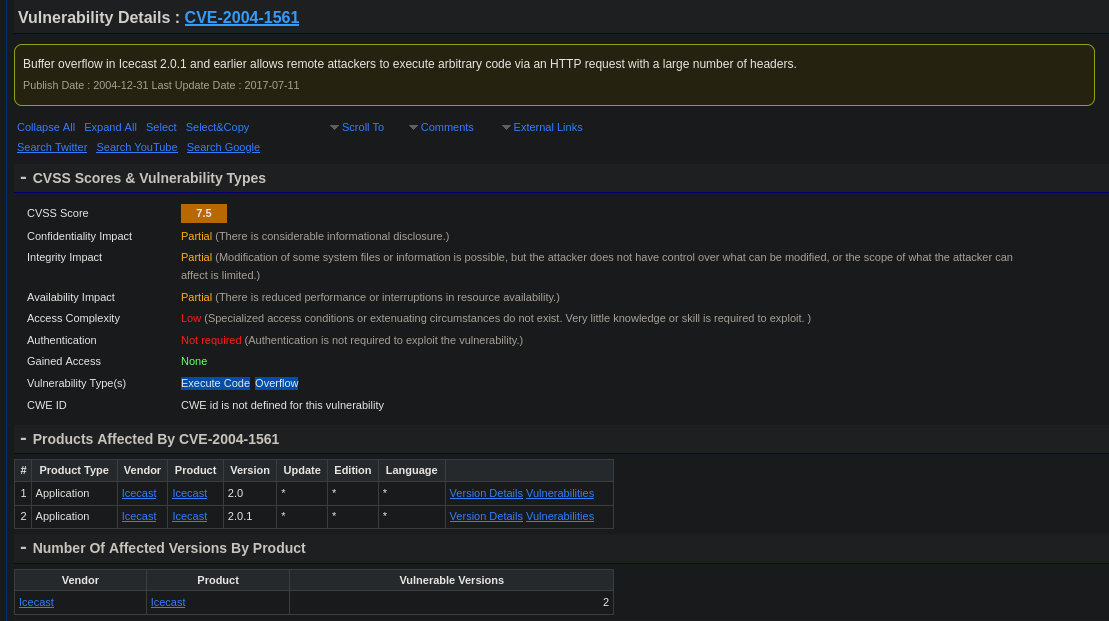Click the 'Edition' column header
The image size is (1109, 621).
tap(352, 470)
